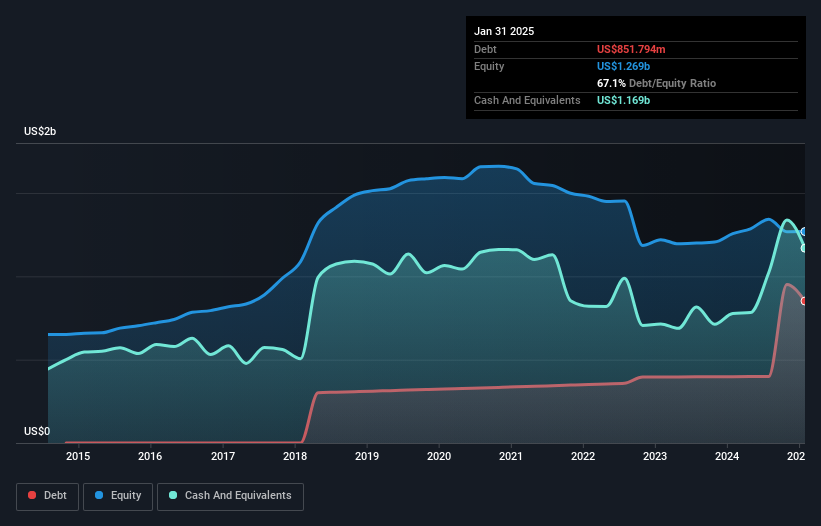Select the 2015 axis label
Screen dimensions: 821x526
[78, 456]
